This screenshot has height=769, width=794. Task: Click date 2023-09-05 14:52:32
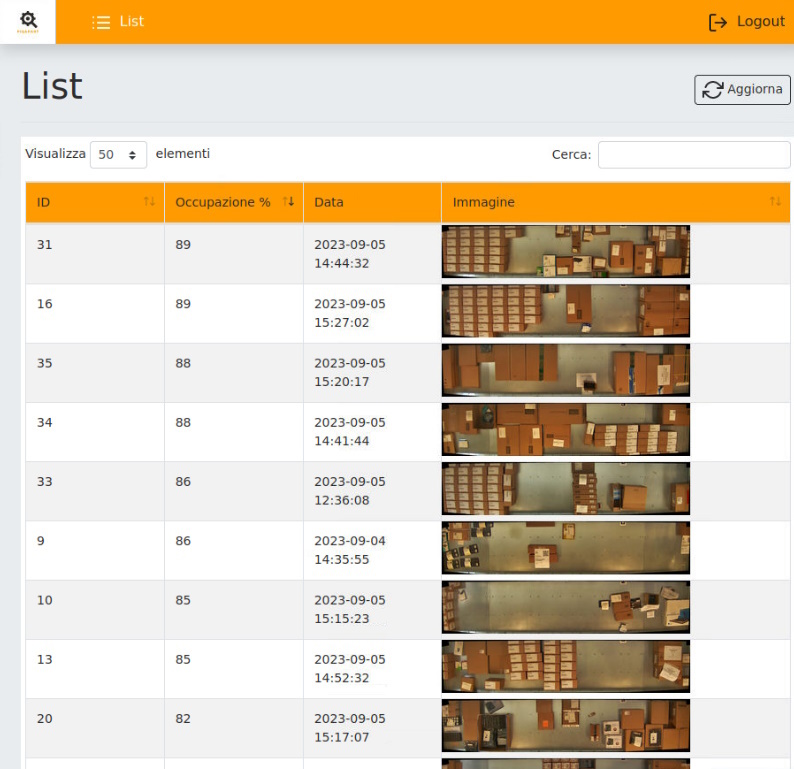pos(350,669)
